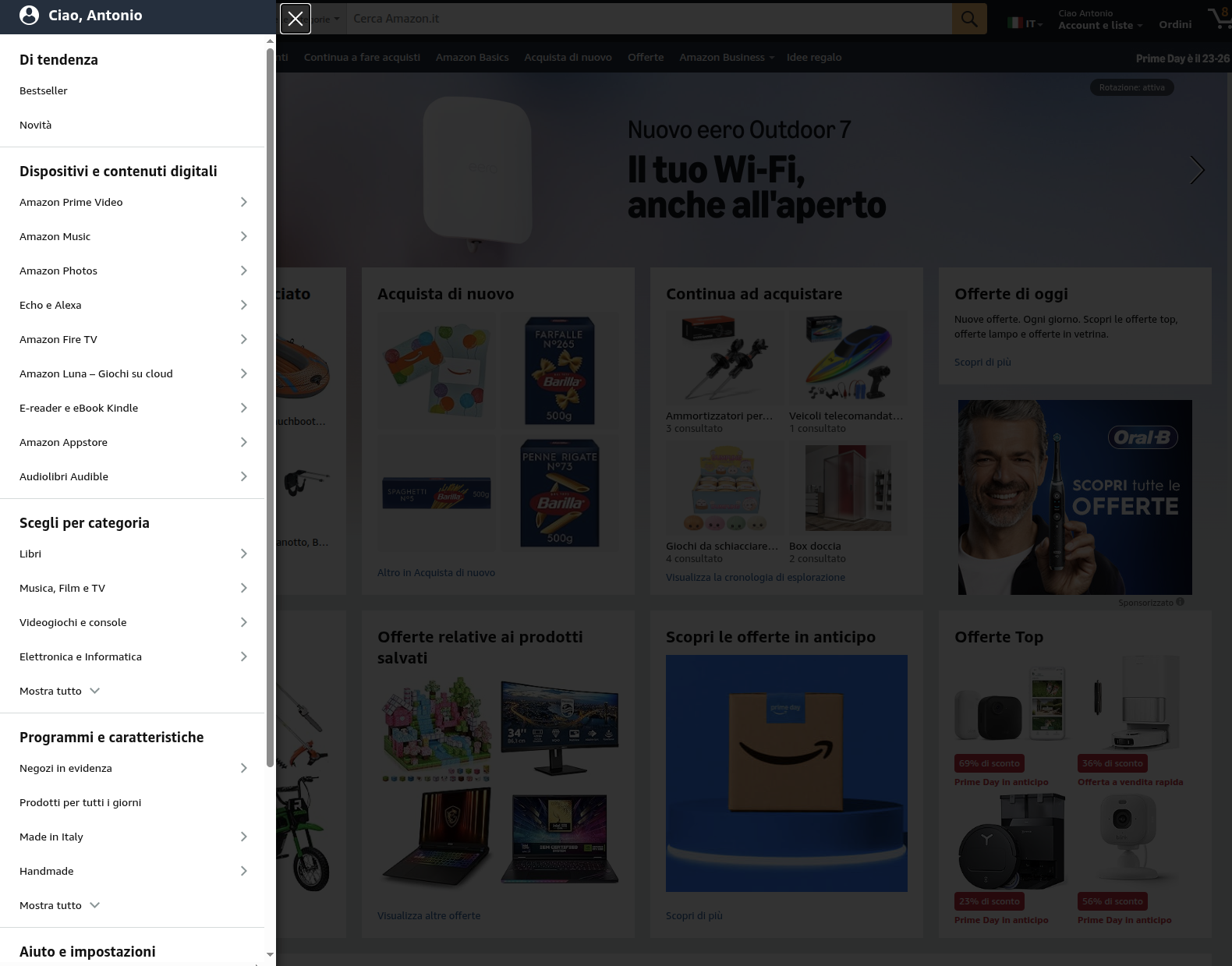The height and width of the screenshot is (966, 1232).
Task: Open Elettronica e informatica category
Action: click(133, 656)
